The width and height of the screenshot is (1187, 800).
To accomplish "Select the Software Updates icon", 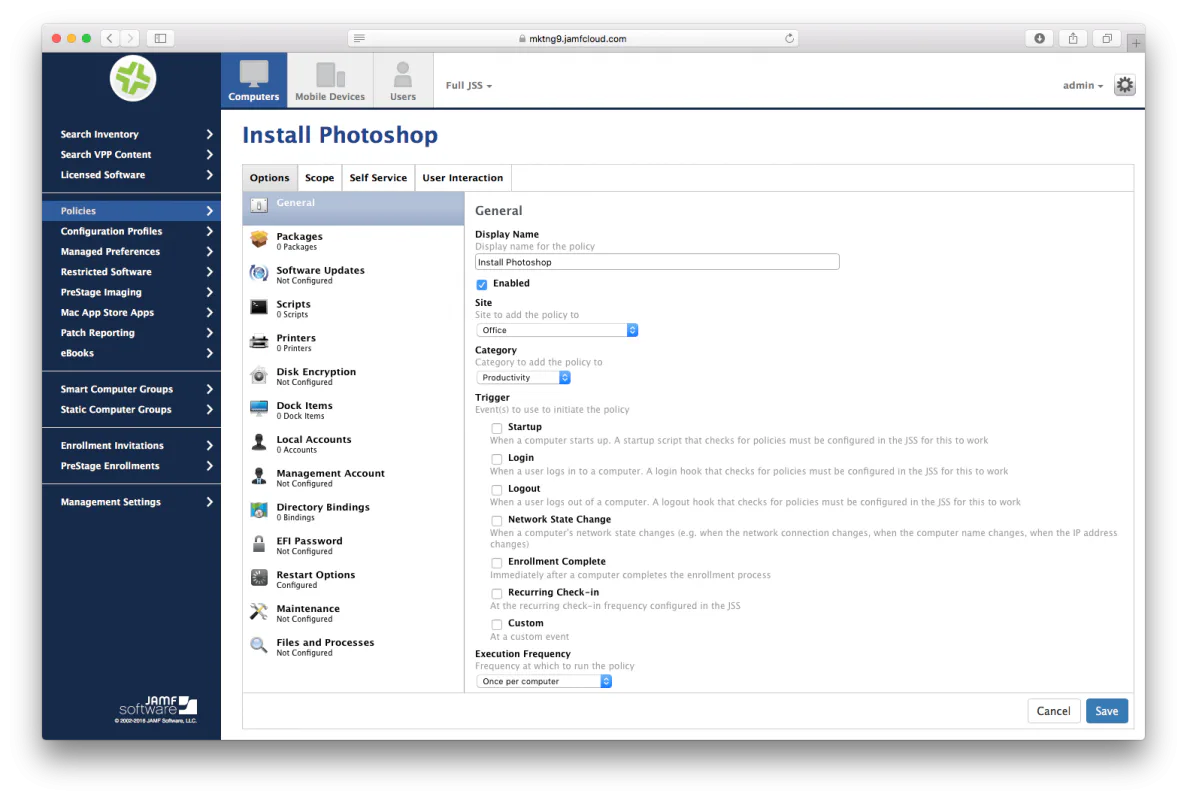I will pyautogui.click(x=259, y=273).
